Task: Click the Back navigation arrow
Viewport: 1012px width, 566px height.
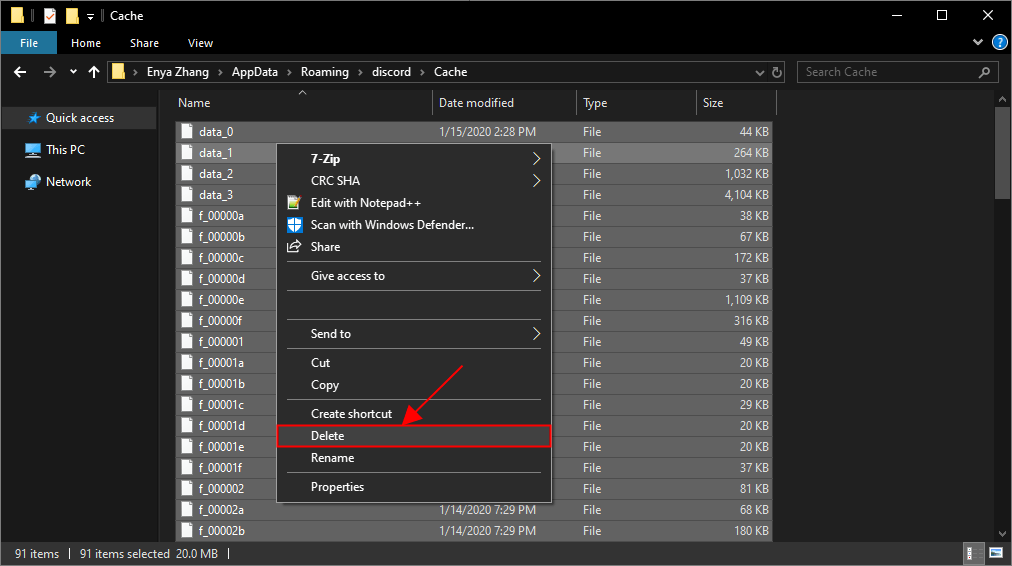Action: pos(20,72)
